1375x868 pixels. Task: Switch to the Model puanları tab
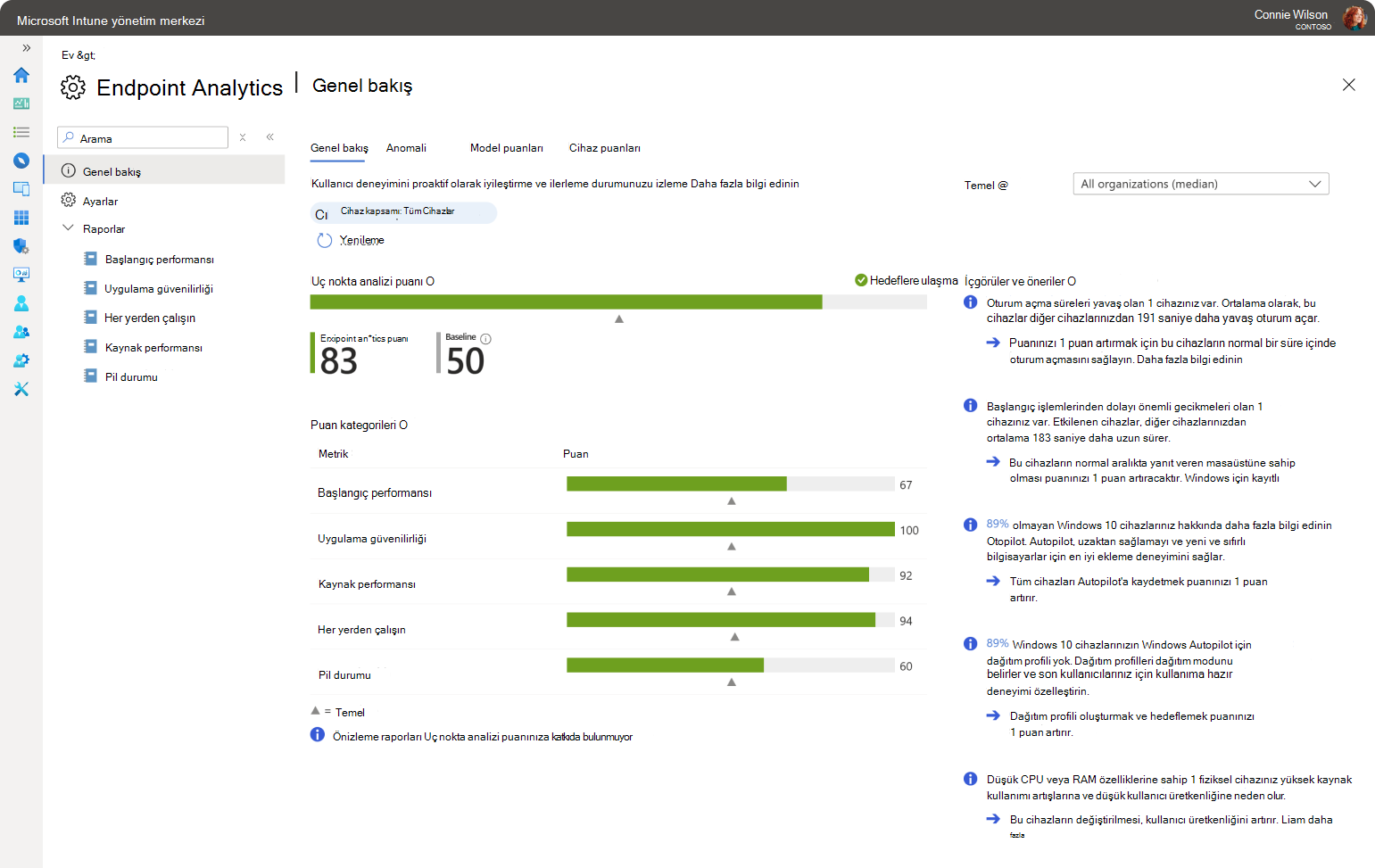pyautogui.click(x=507, y=148)
